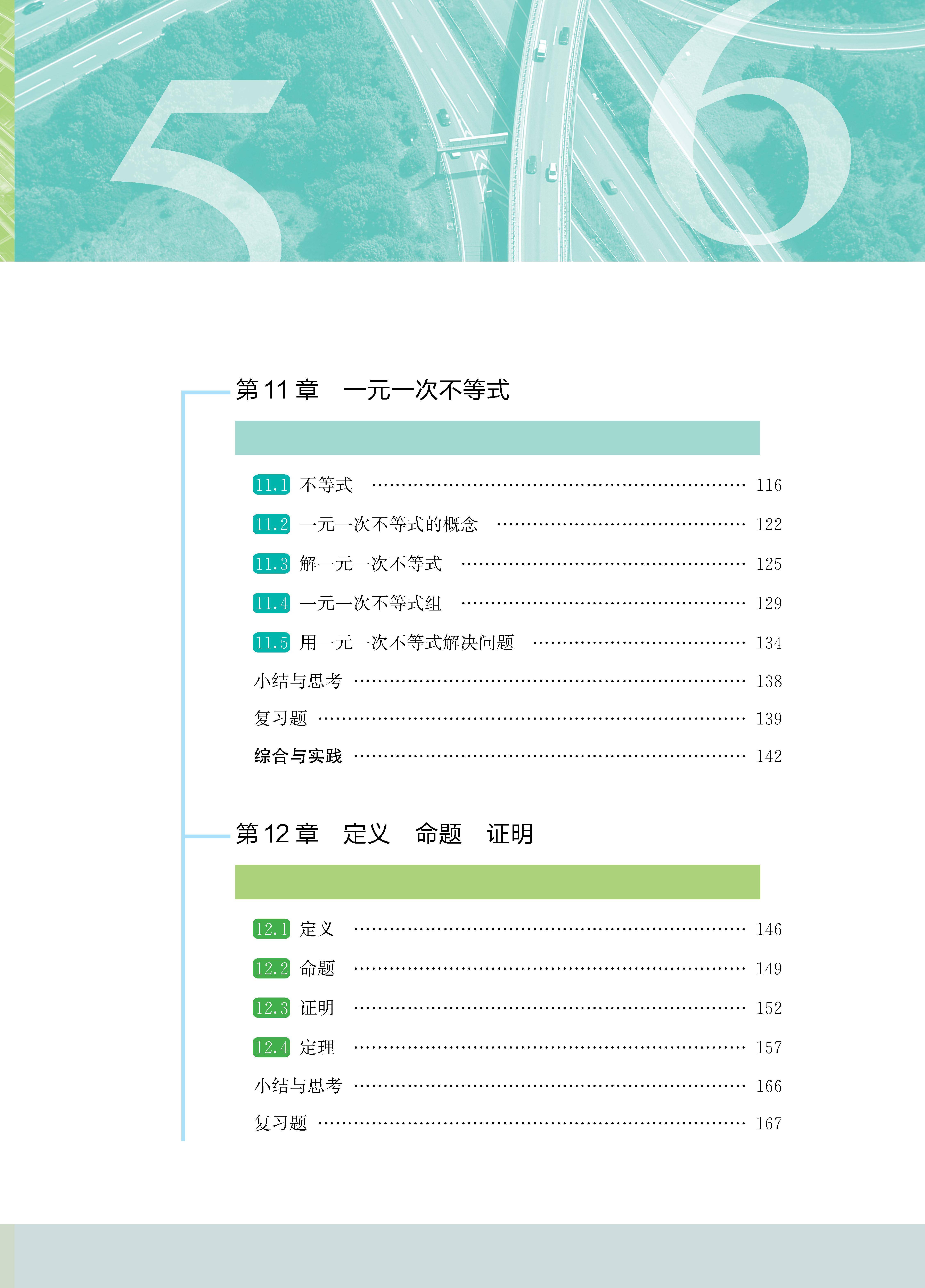Click the 11.2 section number badge
This screenshot has width=925, height=1288.
pos(271,524)
